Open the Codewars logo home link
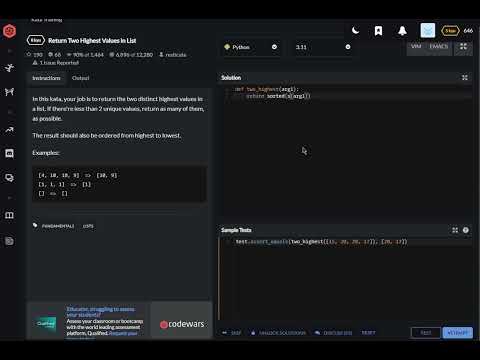The width and height of the screenshot is (480, 360). pos(9,31)
